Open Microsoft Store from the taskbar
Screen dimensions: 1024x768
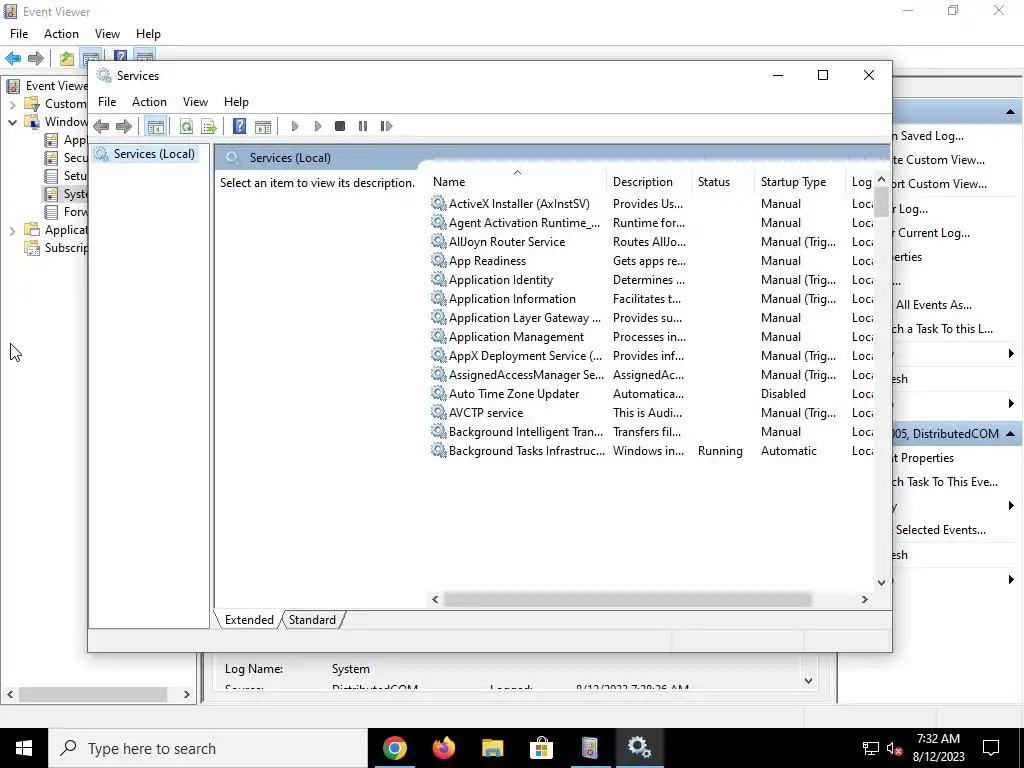[x=541, y=748]
